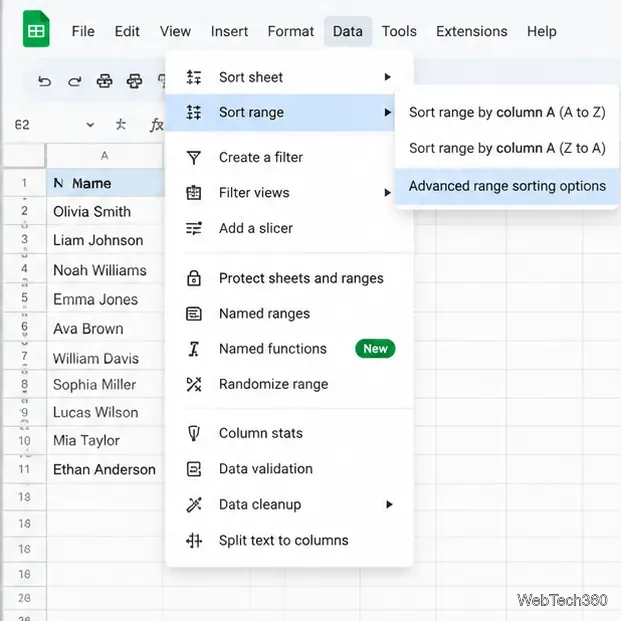Open the Data menu
621x621 pixels.
348,31
